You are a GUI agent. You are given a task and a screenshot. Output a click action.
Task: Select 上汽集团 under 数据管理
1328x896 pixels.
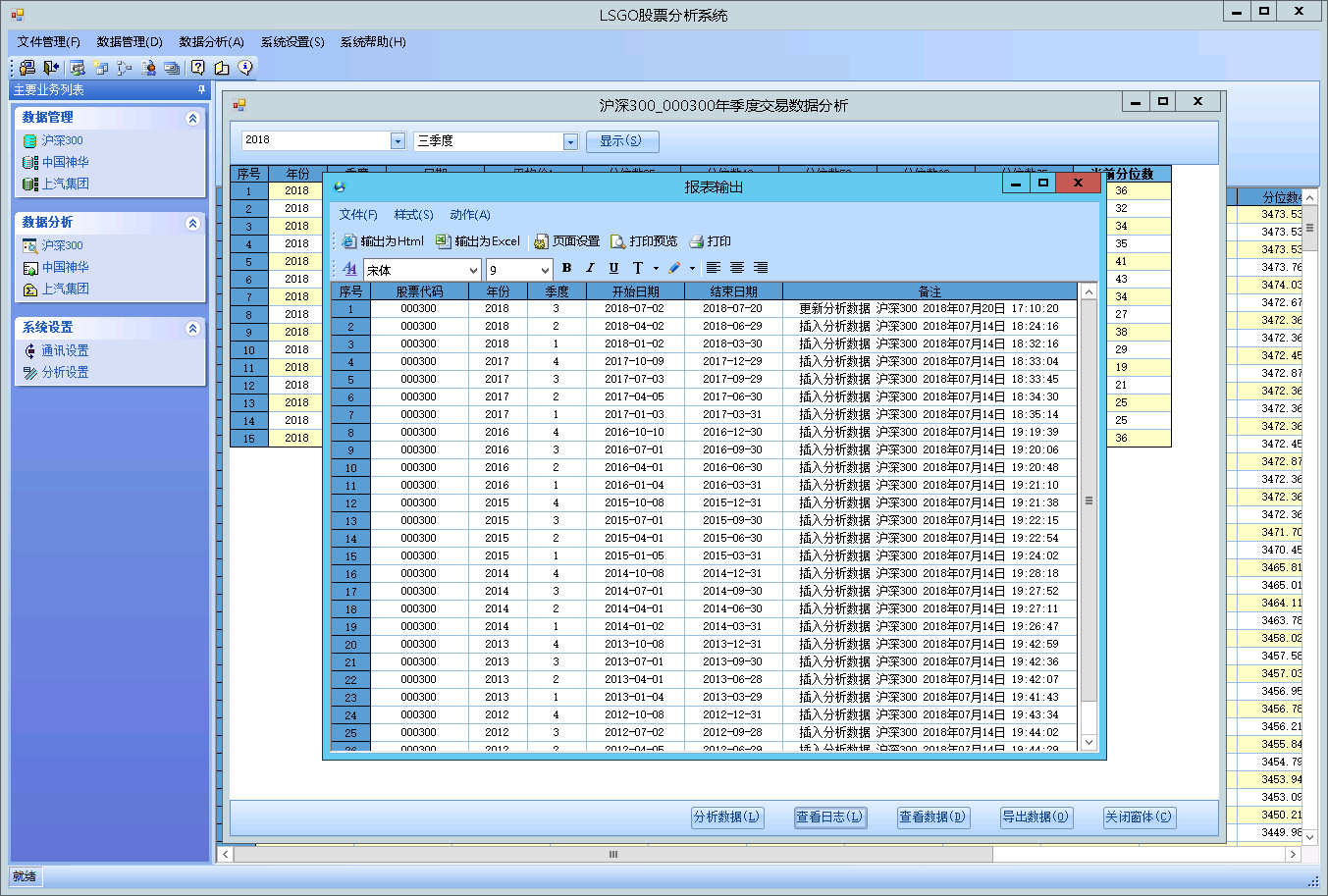coord(65,184)
